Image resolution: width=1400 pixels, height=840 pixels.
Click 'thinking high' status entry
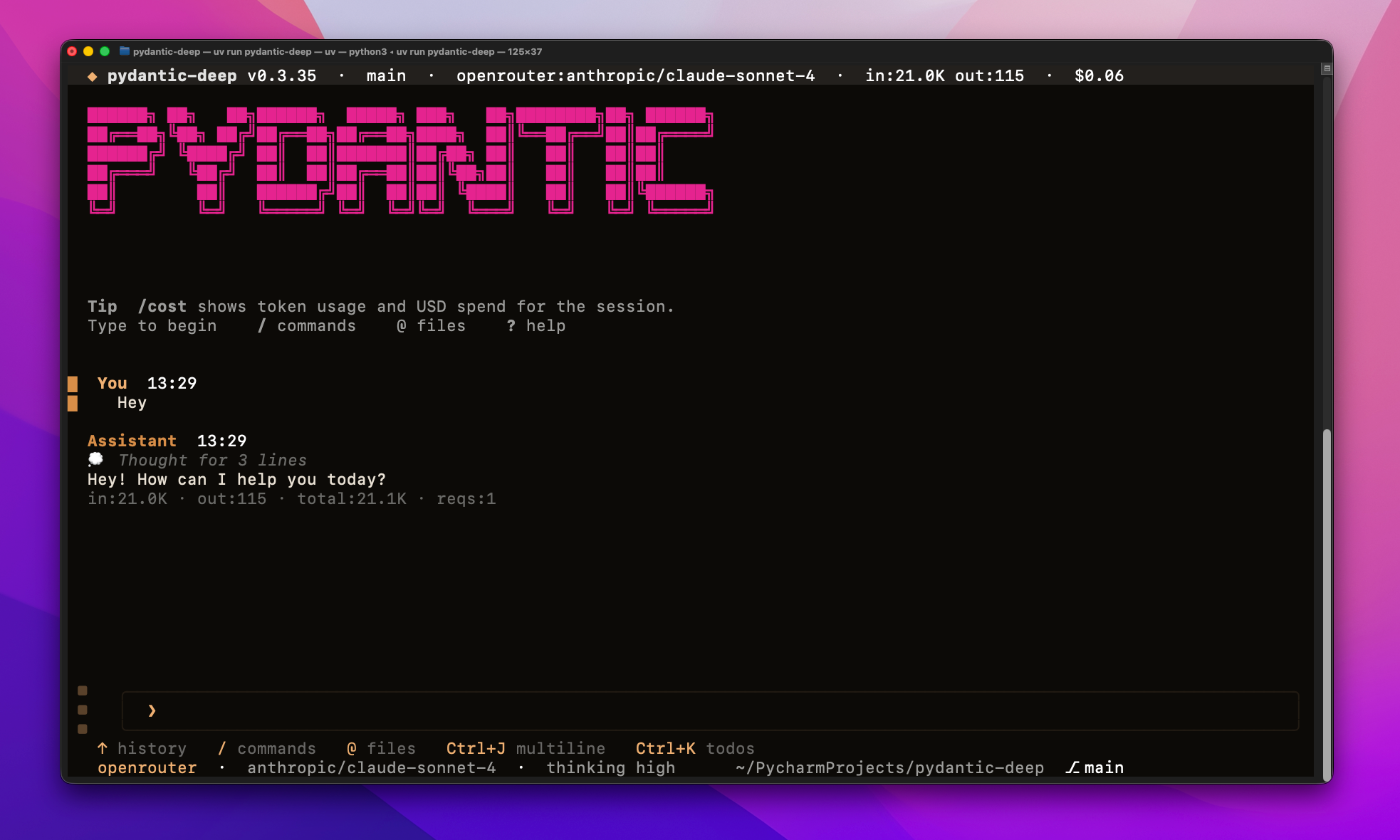[x=610, y=767]
